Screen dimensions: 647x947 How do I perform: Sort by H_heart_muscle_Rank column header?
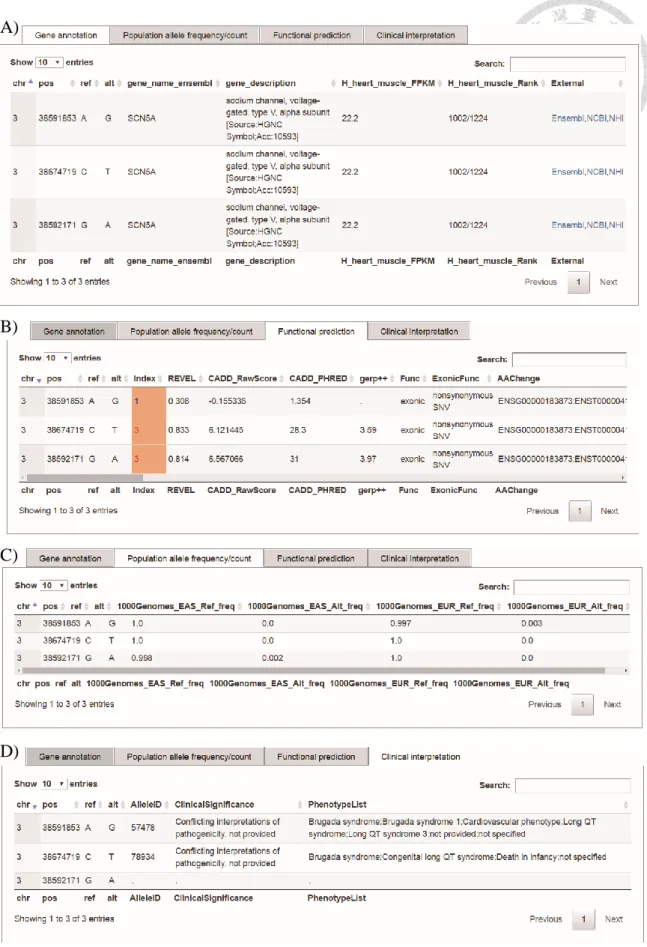(x=493, y=83)
